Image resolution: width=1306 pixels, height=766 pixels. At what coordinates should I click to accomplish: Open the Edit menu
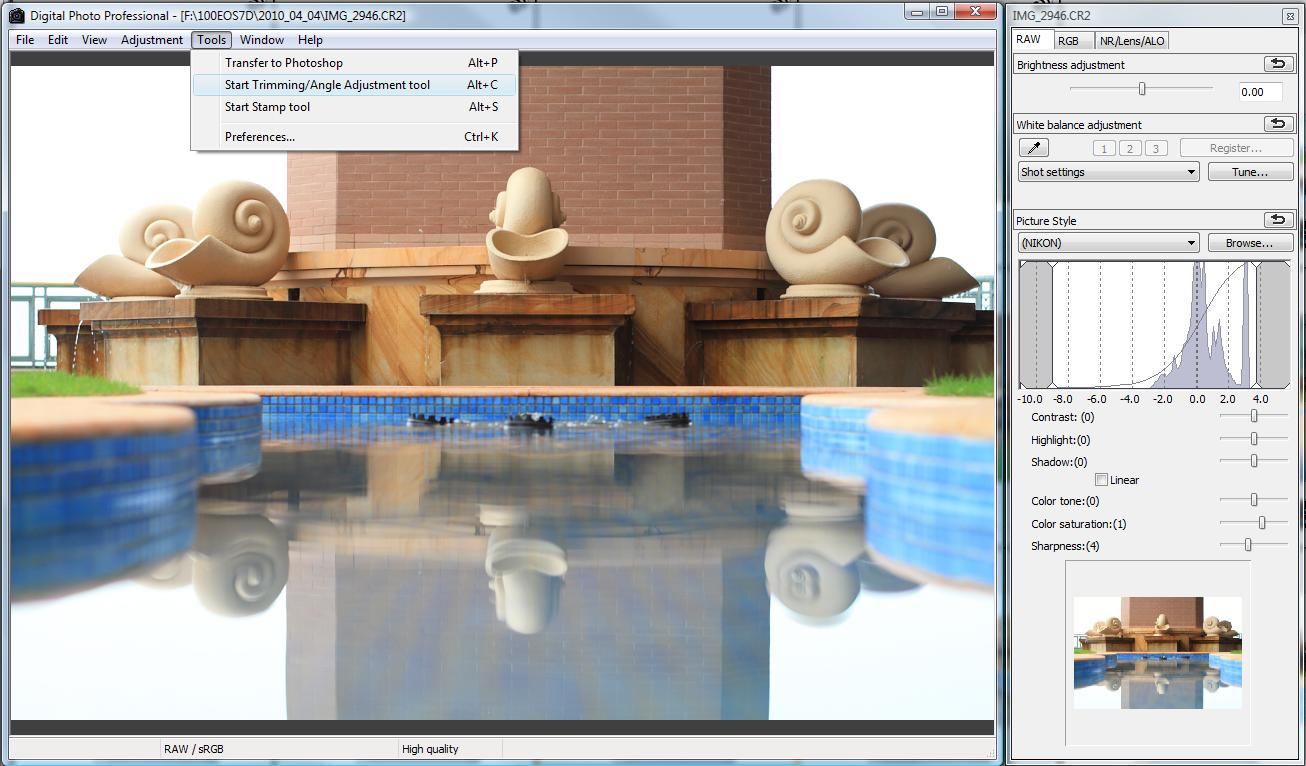pyautogui.click(x=58, y=40)
